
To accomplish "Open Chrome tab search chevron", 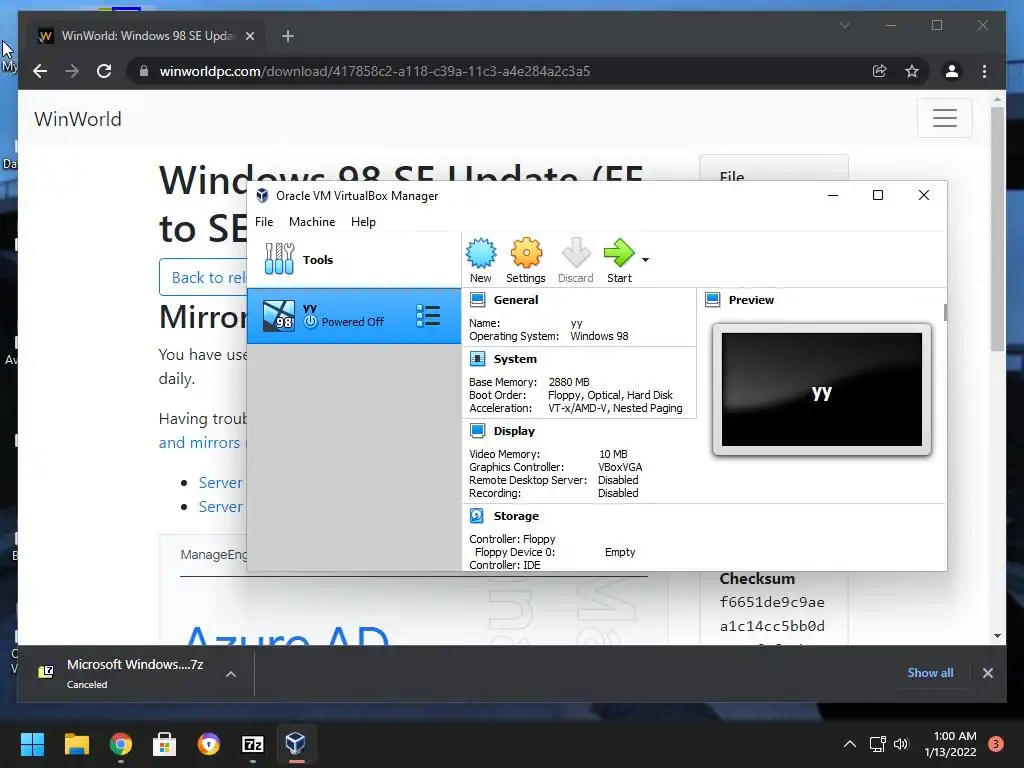I will [844, 25].
